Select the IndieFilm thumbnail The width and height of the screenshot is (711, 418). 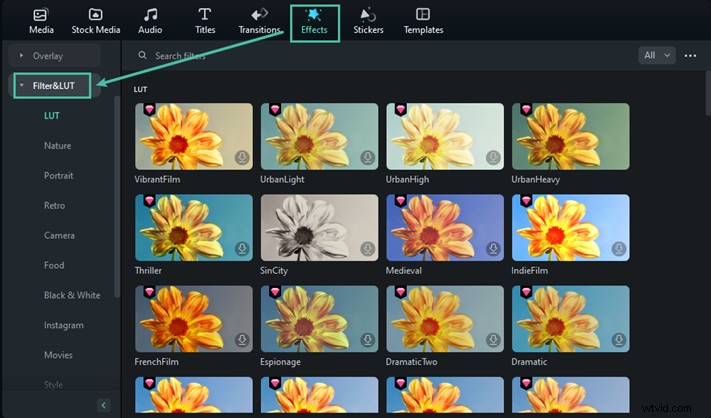[571, 228]
